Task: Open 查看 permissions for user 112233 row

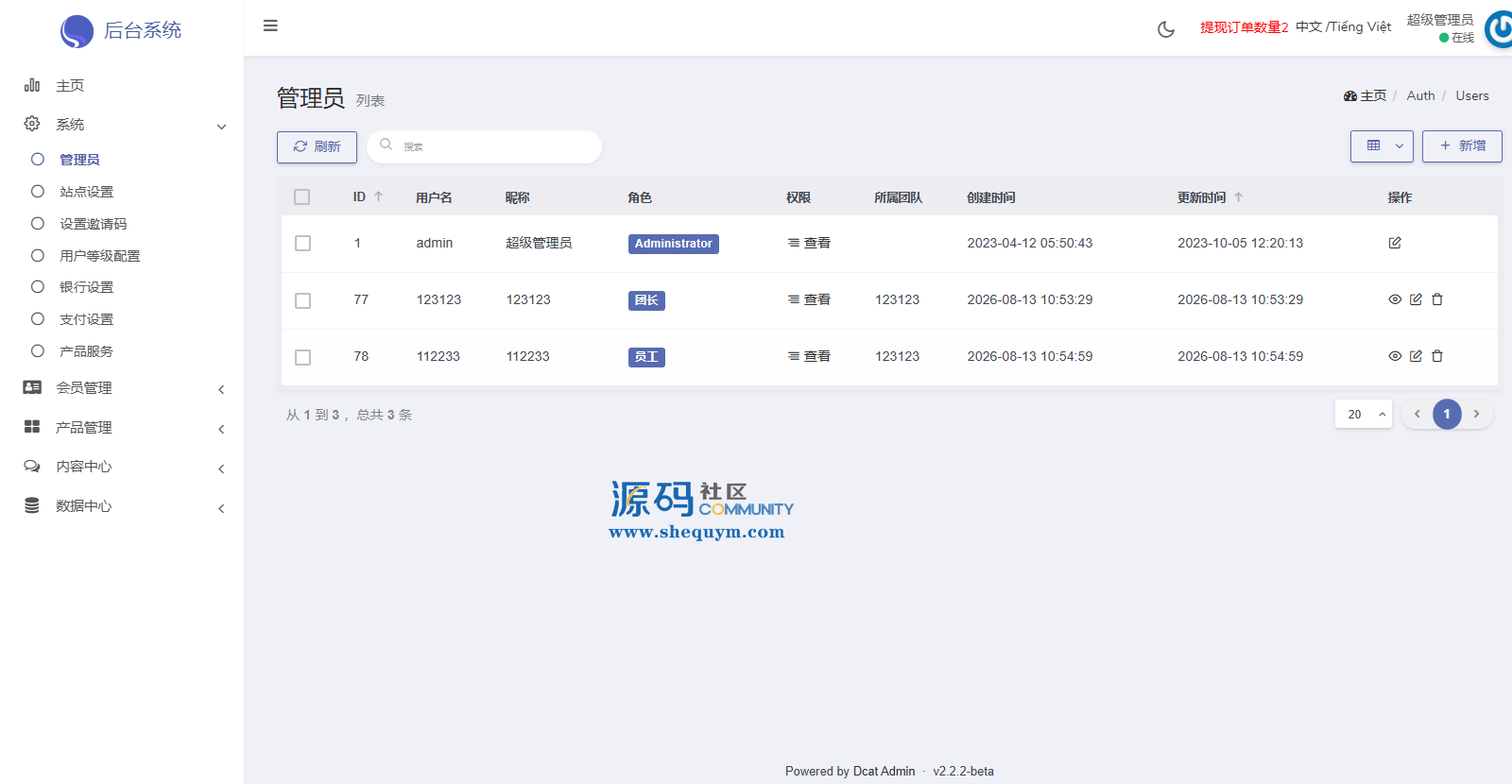Action: [809, 356]
